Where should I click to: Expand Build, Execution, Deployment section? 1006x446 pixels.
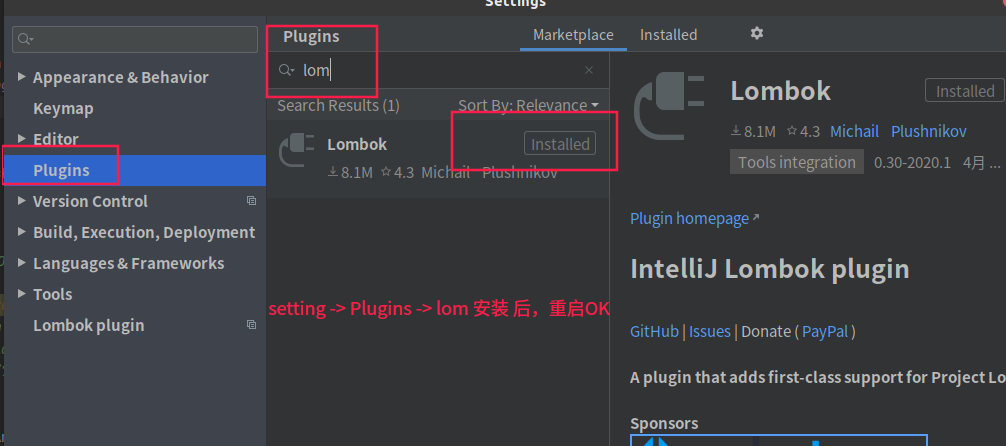[23, 232]
